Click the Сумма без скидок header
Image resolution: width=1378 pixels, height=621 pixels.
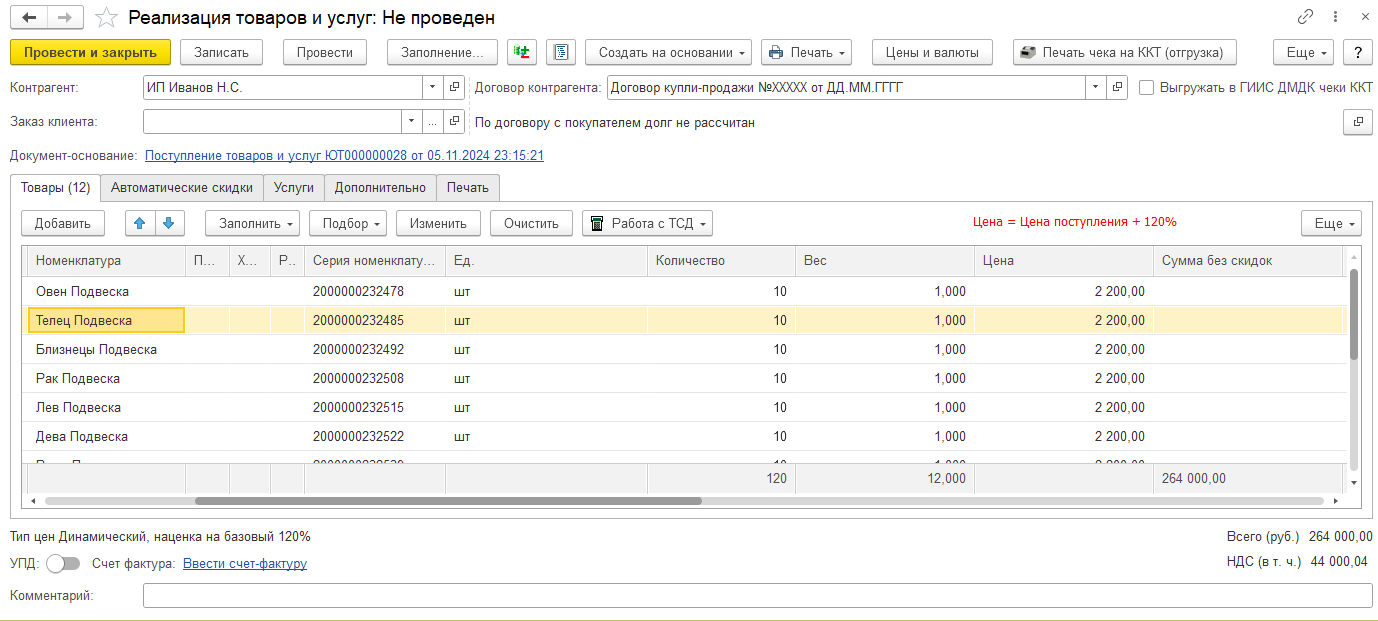coord(1247,260)
